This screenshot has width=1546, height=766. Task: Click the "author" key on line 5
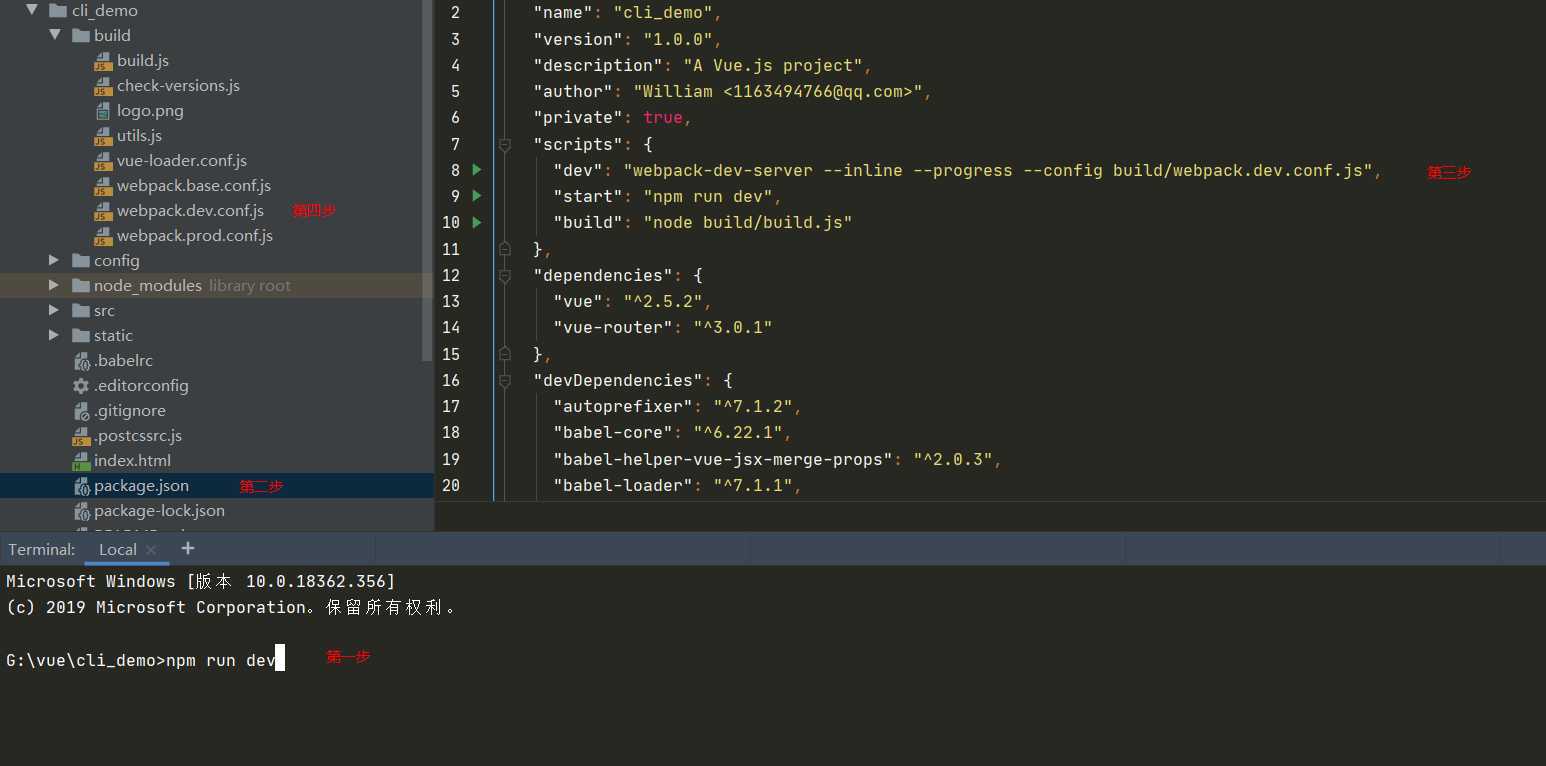coord(572,91)
